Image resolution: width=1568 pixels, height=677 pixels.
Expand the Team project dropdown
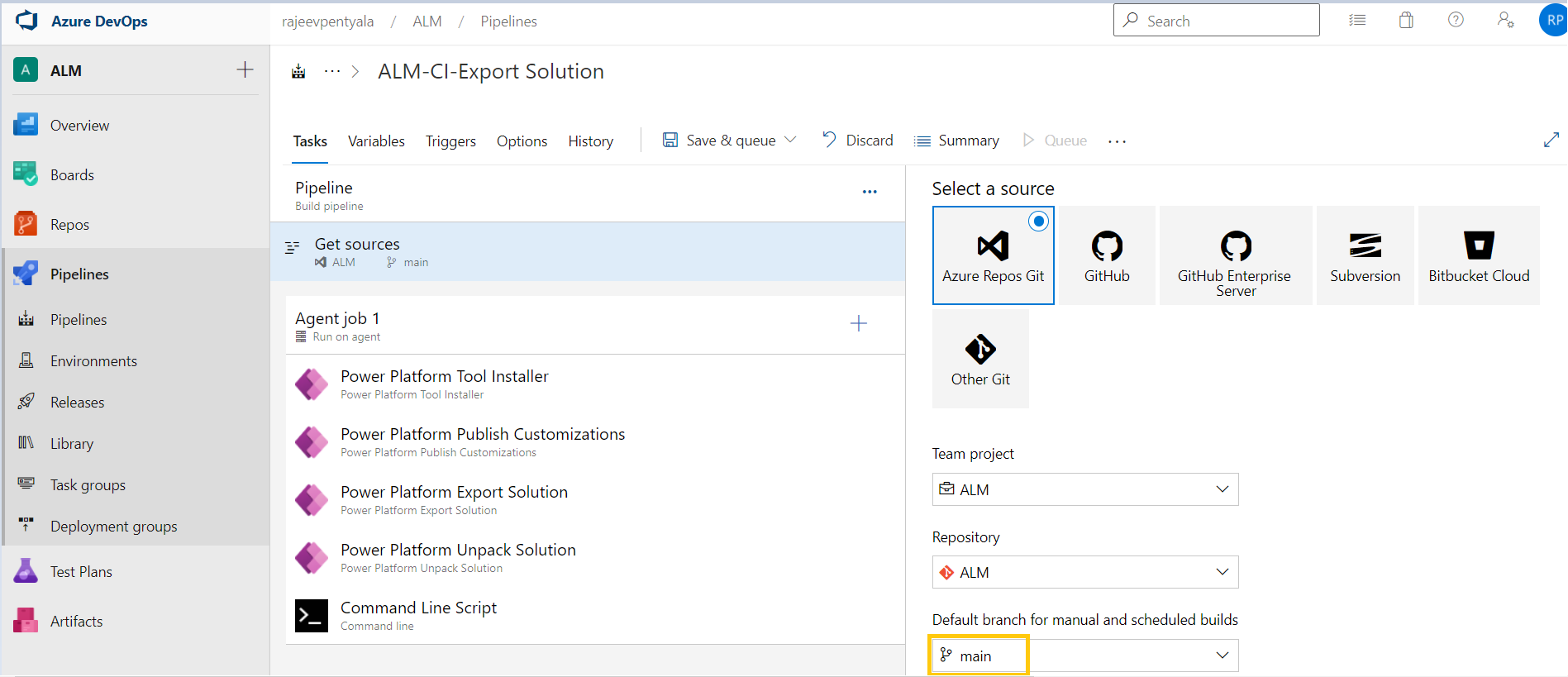(1084, 489)
